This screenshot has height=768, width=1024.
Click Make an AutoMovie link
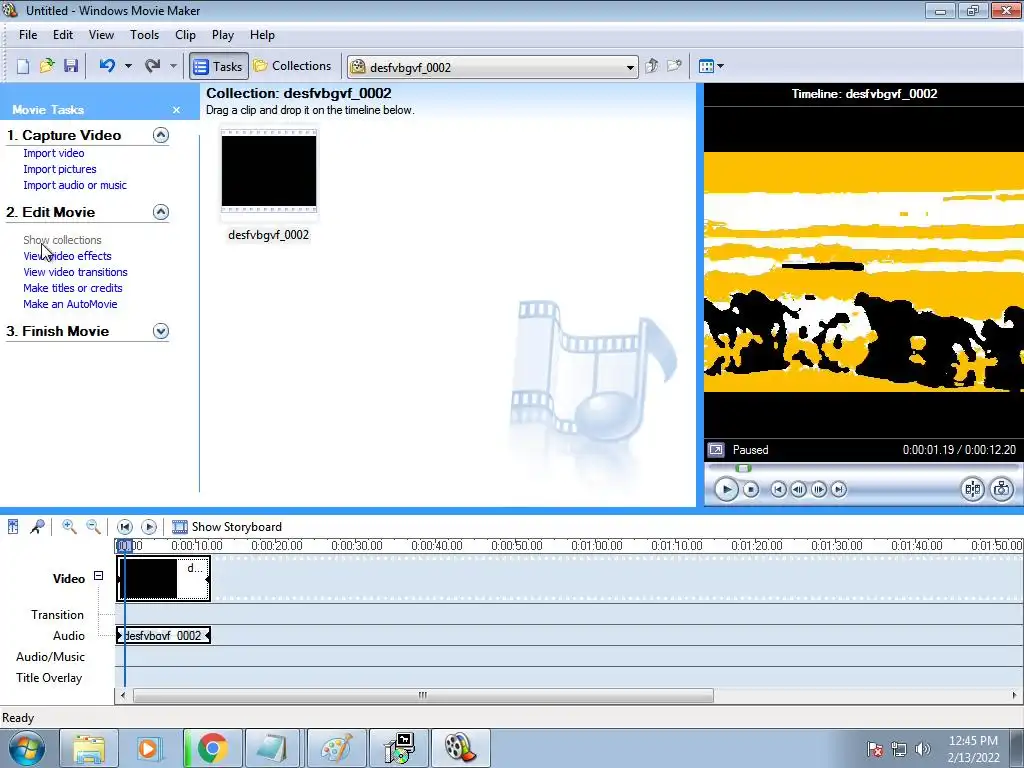70,304
